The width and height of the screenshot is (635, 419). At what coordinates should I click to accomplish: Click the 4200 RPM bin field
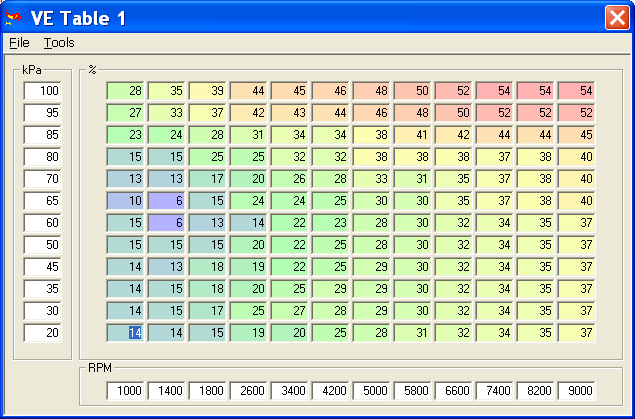[x=331, y=391]
